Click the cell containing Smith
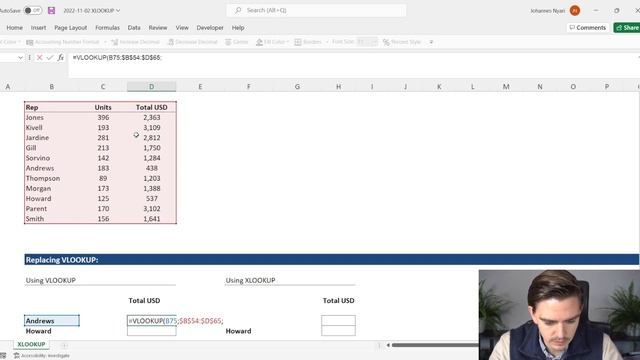The width and height of the screenshot is (640, 360). pyautogui.click(x=51, y=219)
